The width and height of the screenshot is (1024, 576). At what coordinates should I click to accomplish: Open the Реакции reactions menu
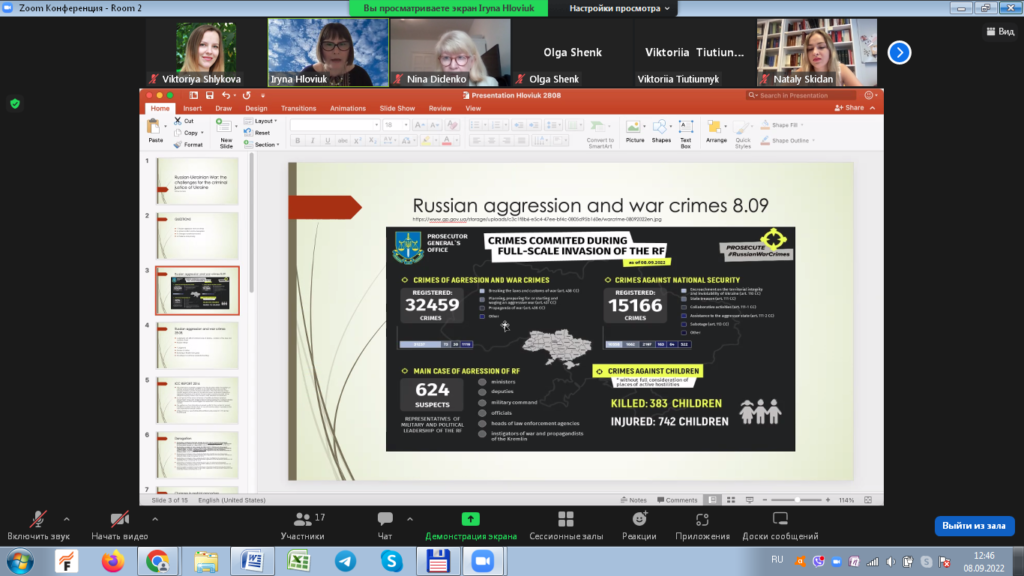[x=639, y=526]
